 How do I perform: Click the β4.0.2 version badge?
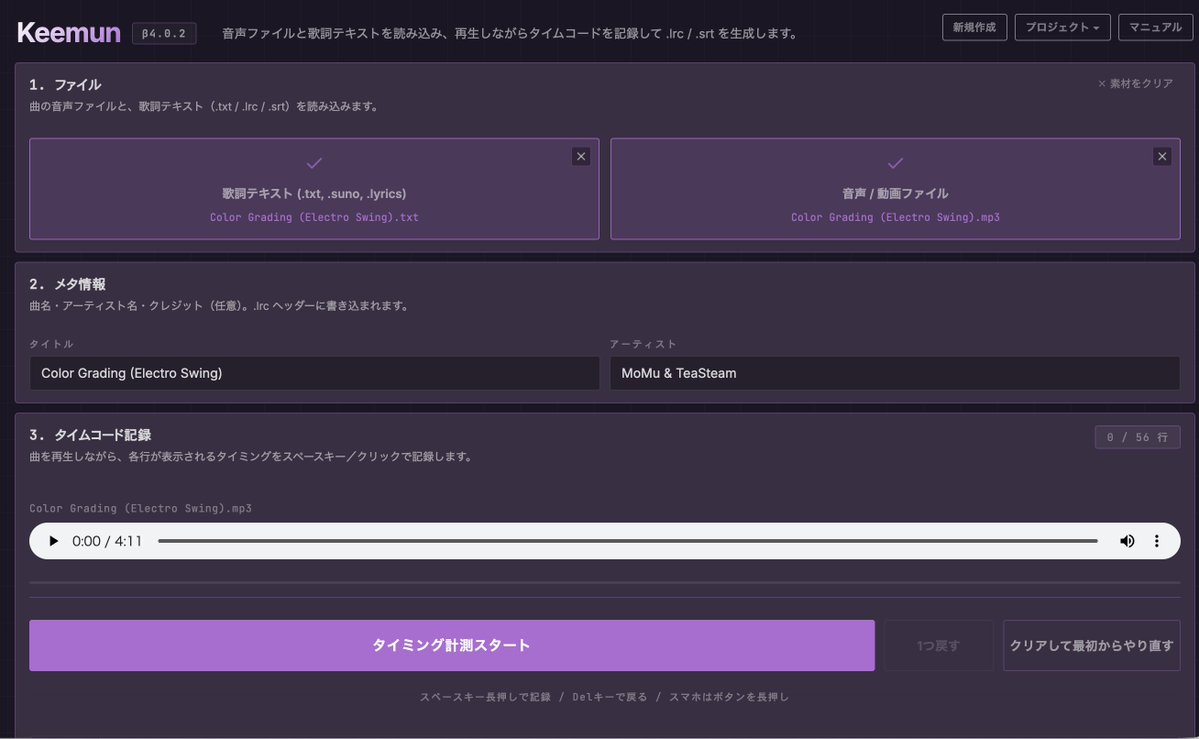click(164, 34)
